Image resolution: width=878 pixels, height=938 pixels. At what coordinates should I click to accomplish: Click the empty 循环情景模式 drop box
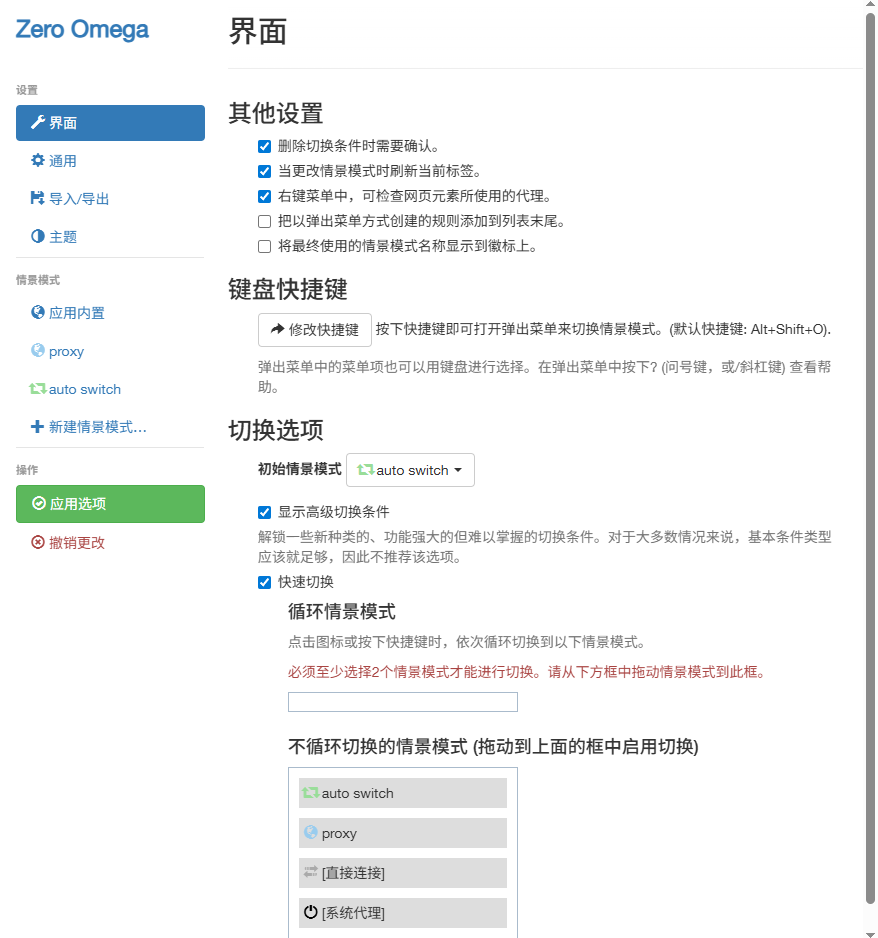pos(402,702)
